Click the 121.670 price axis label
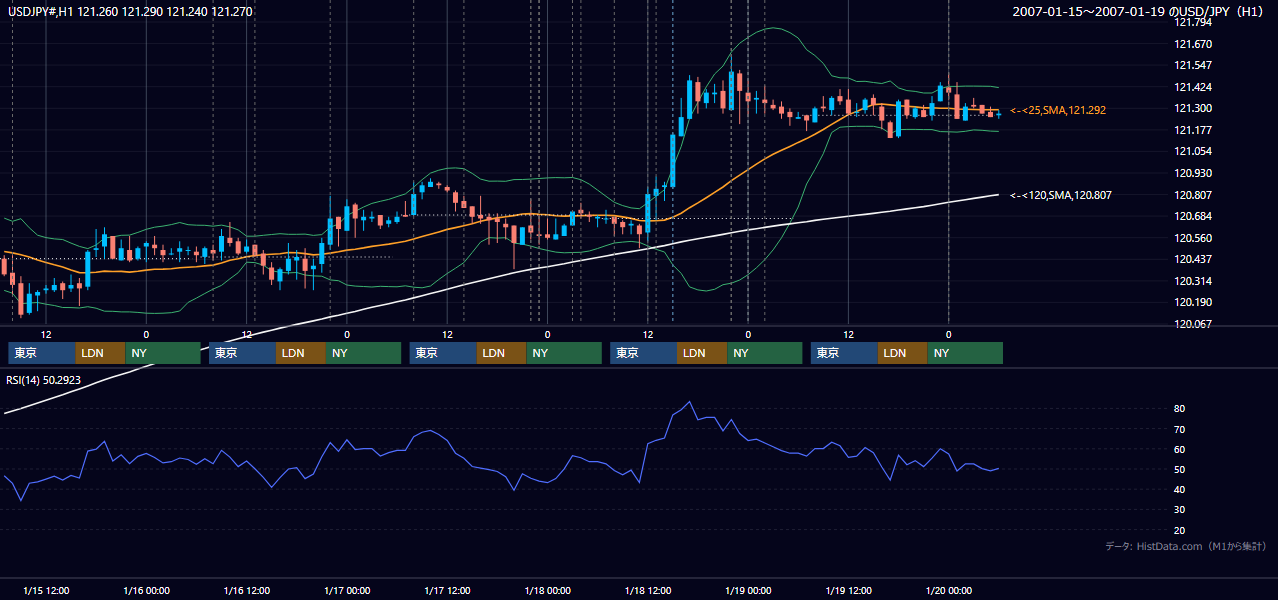The width and height of the screenshot is (1278, 600). (1193, 44)
